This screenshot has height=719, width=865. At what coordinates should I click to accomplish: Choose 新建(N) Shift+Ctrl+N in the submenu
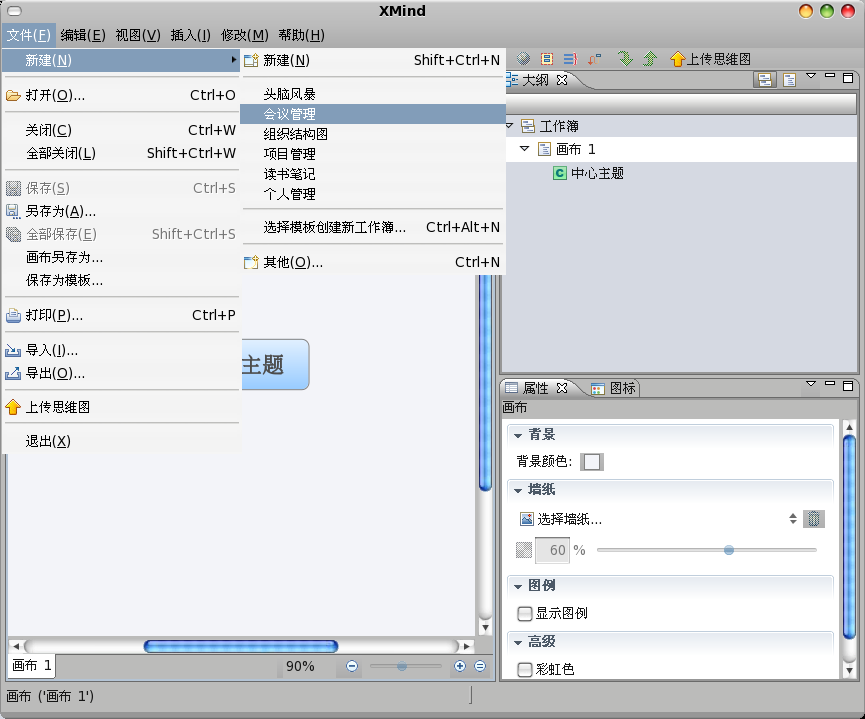click(x=373, y=60)
